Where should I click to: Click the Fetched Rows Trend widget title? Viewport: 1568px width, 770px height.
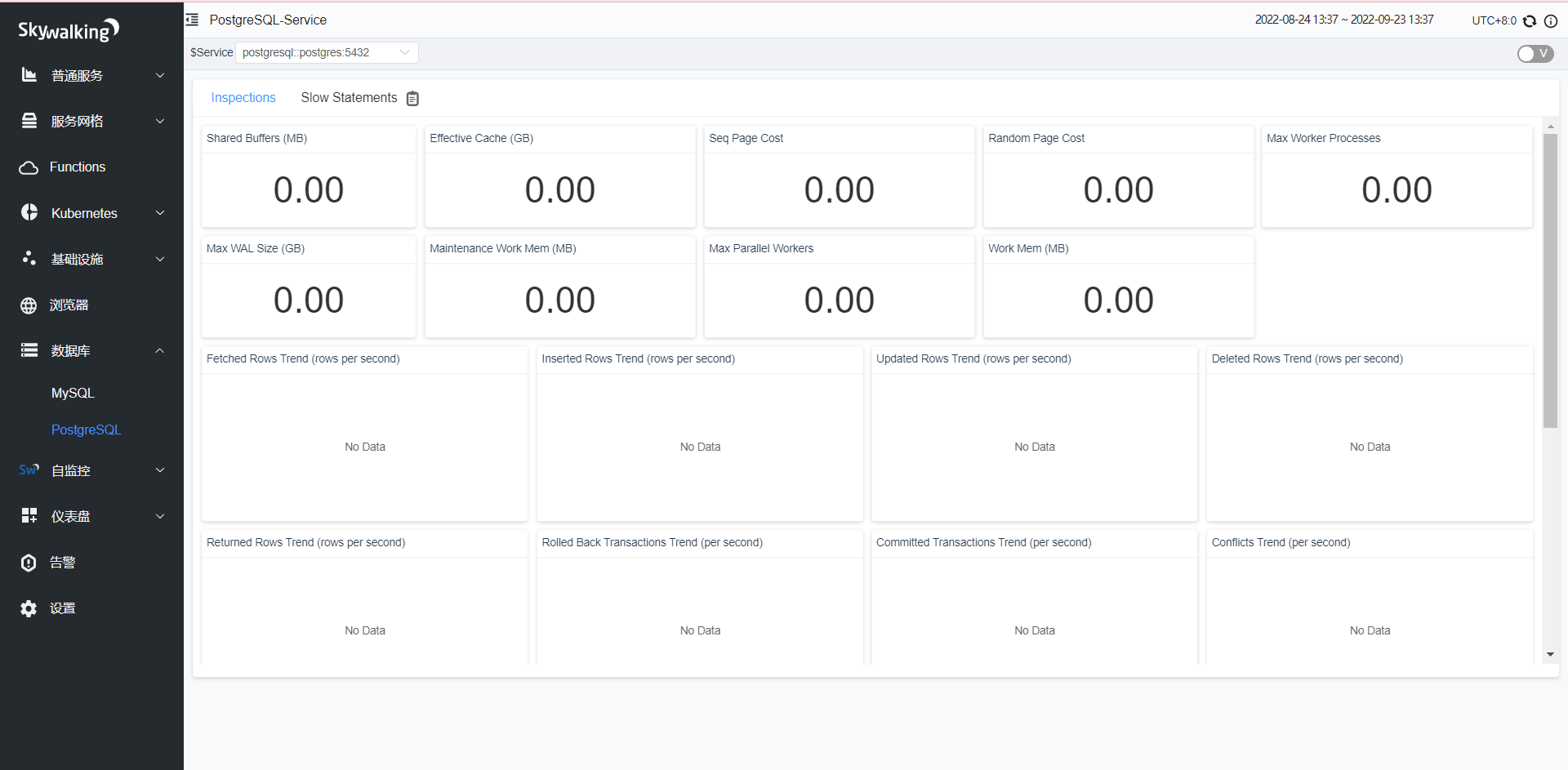pos(303,358)
